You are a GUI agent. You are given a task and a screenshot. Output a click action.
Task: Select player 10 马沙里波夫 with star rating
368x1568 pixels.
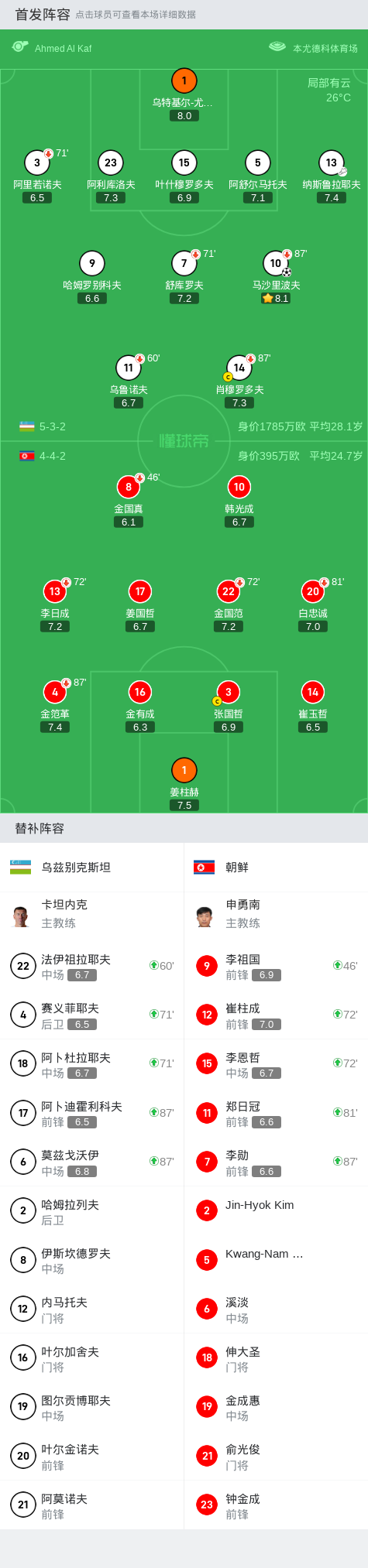[276, 263]
